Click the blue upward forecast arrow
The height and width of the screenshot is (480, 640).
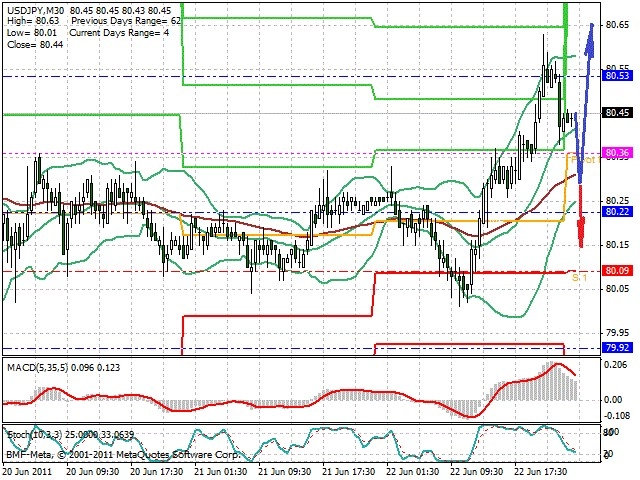click(x=584, y=102)
